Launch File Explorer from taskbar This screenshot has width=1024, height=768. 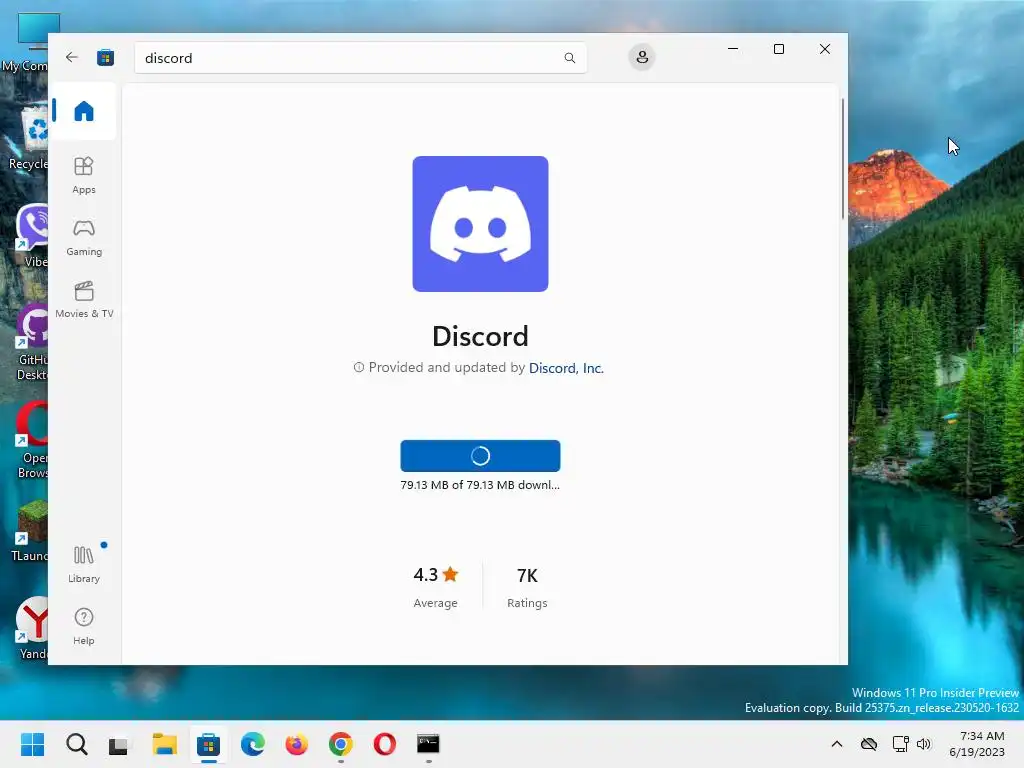click(x=165, y=744)
